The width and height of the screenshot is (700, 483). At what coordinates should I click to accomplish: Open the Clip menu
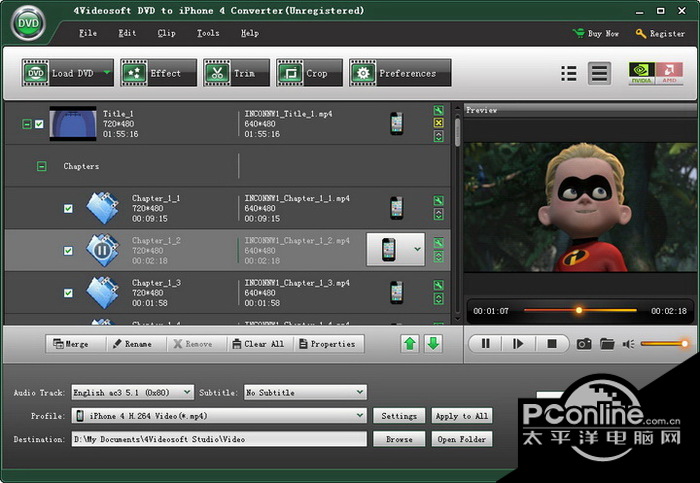[x=167, y=33]
